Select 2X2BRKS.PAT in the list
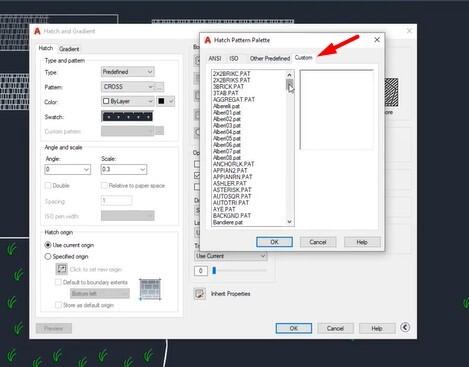Image resolution: width=469 pixels, height=367 pixels. point(231,80)
